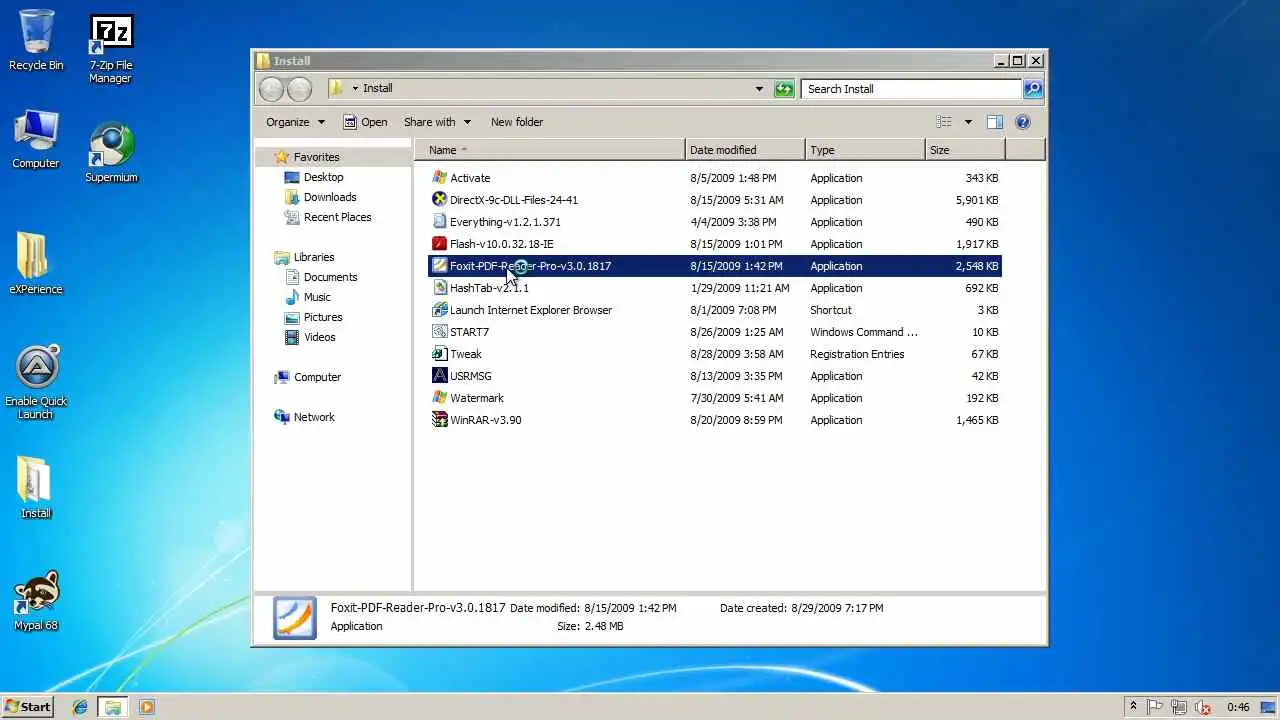Viewport: 1280px width, 720px height.
Task: Select Network in navigation pane
Action: (314, 417)
